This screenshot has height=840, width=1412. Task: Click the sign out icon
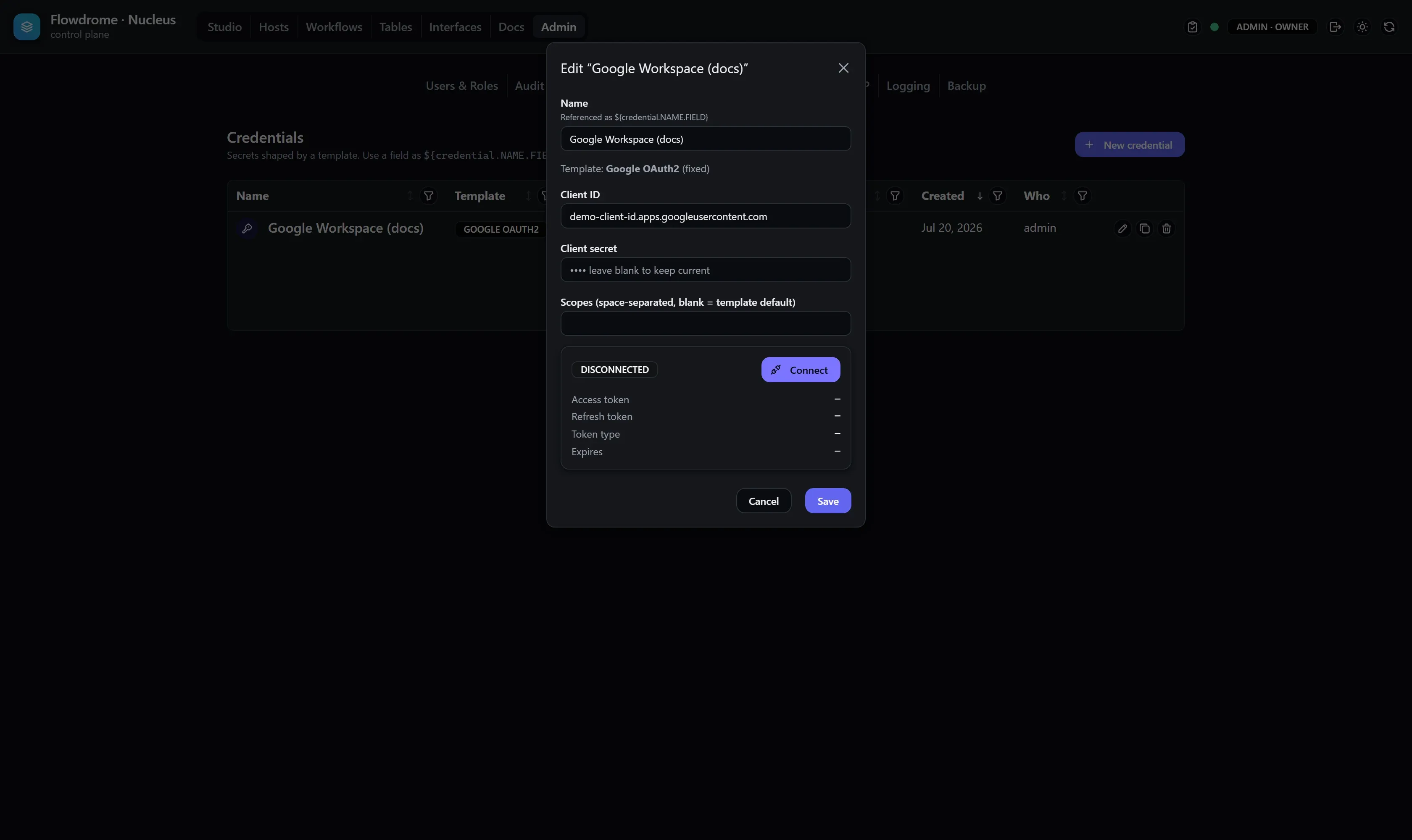[1335, 26]
